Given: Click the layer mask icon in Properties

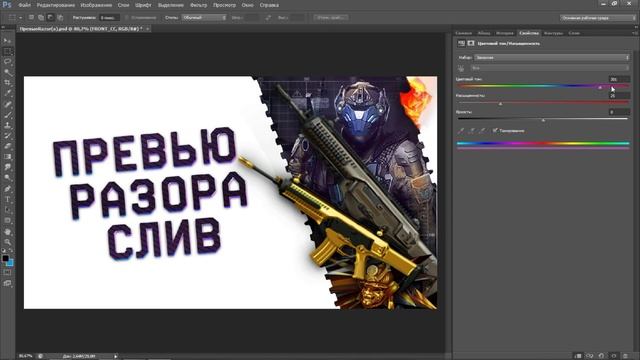Looking at the screenshot, I should pyautogui.click(x=471, y=43).
